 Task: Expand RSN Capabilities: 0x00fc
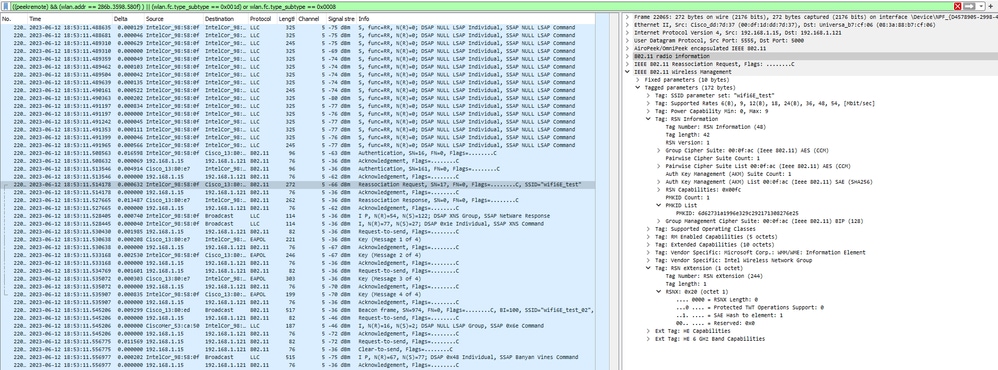point(659,190)
